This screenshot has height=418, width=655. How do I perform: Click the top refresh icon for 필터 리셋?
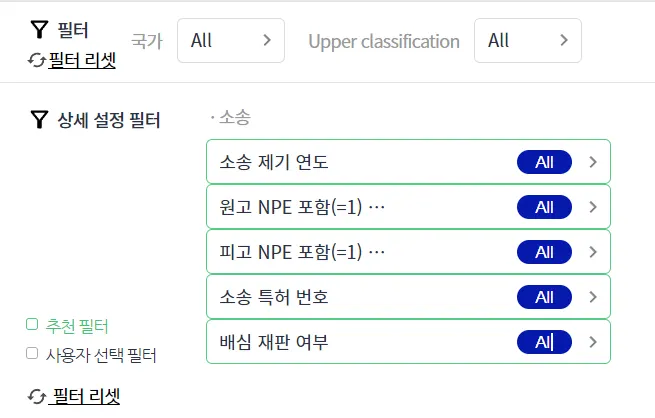pyautogui.click(x=37, y=61)
